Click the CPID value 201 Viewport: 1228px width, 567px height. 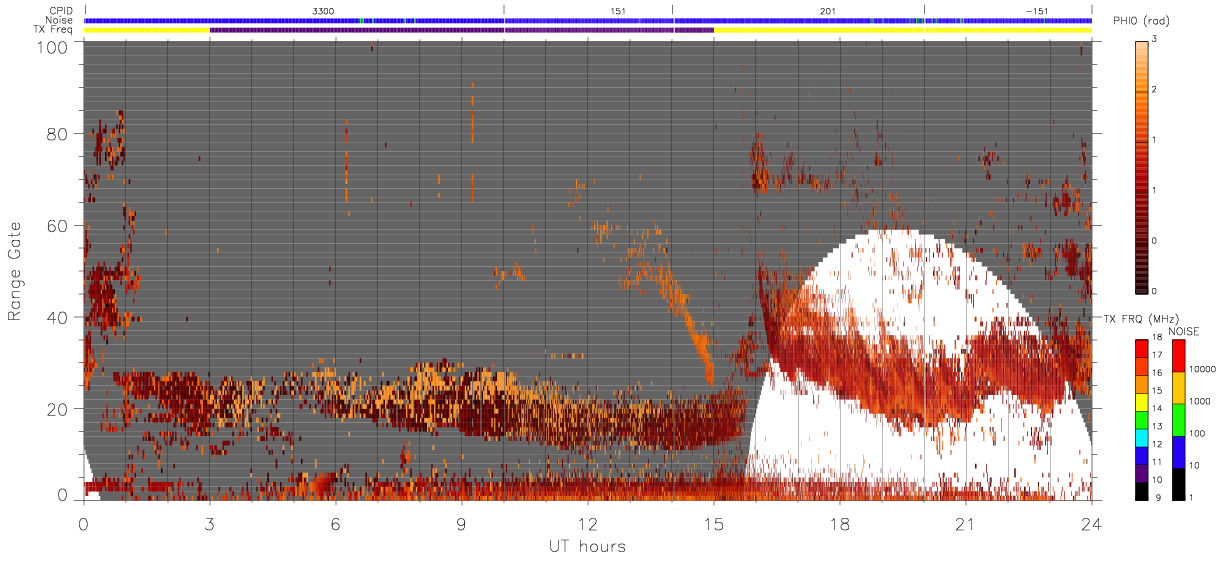coord(828,10)
